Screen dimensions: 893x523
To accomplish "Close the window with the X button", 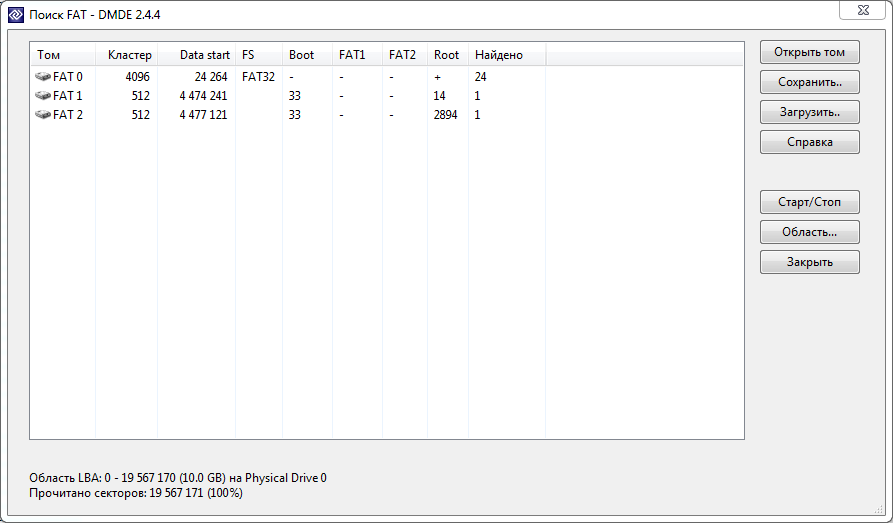I will coord(862,10).
